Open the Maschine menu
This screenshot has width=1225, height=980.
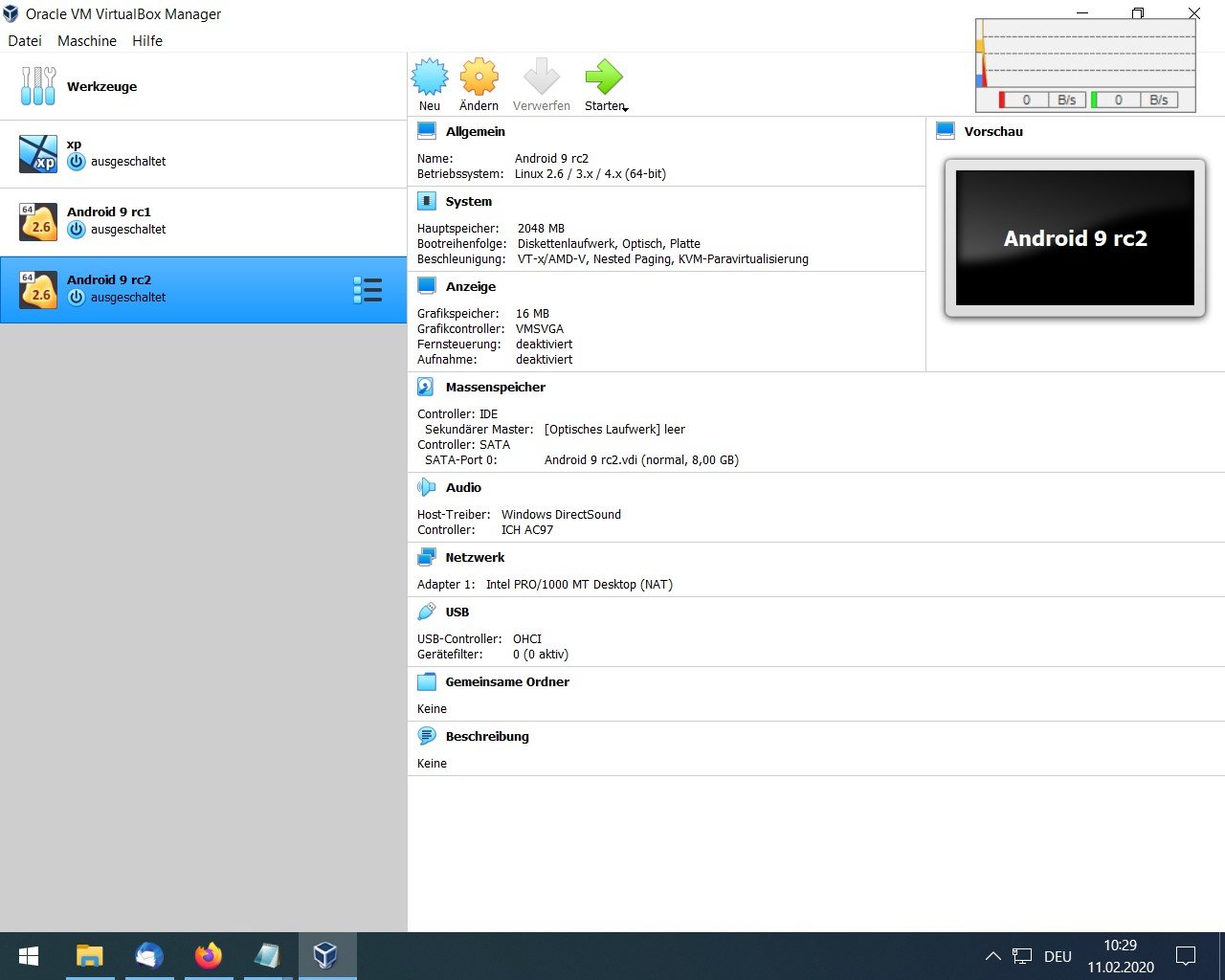pos(87,40)
